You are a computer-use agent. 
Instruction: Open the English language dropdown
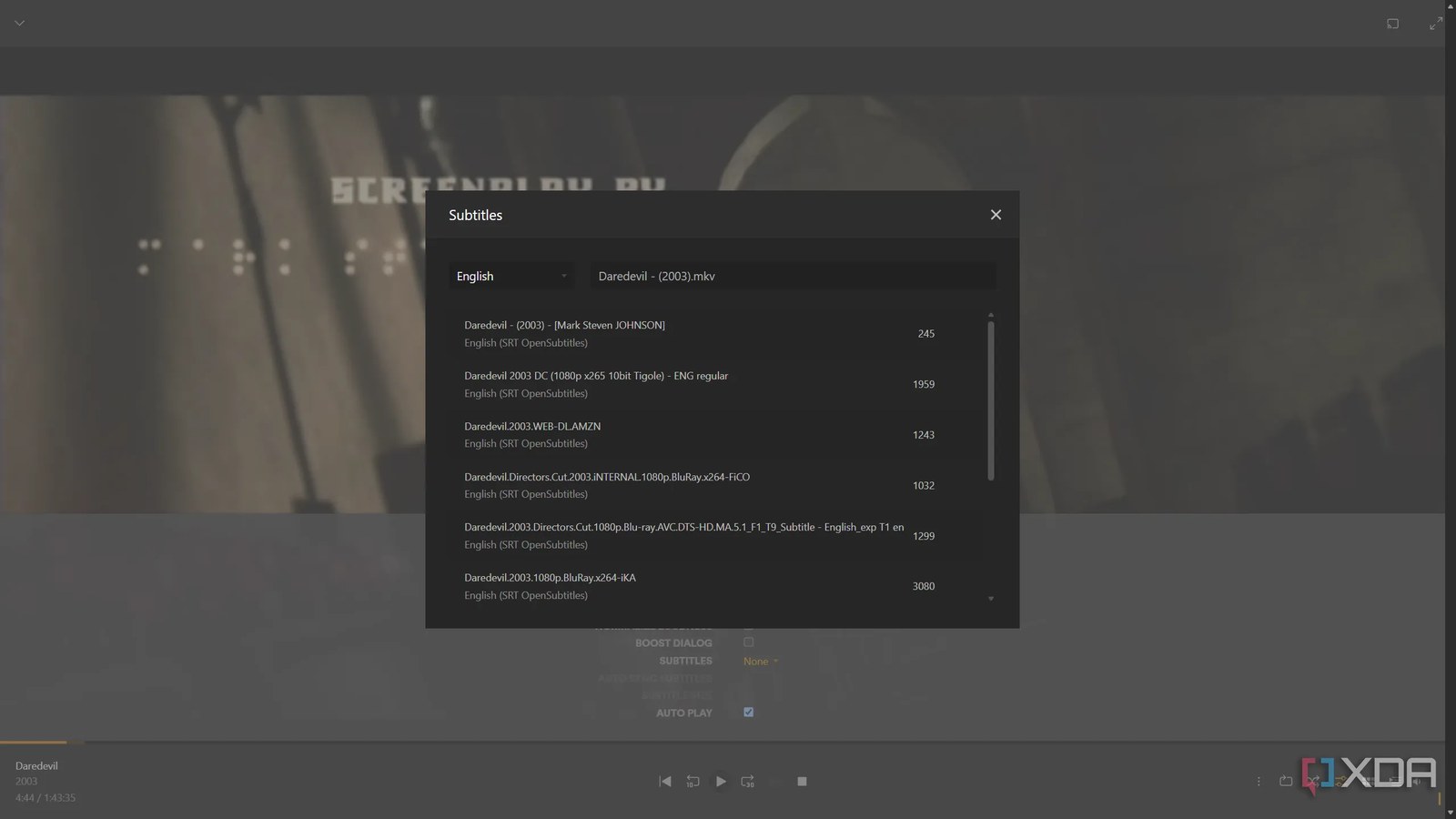(511, 276)
